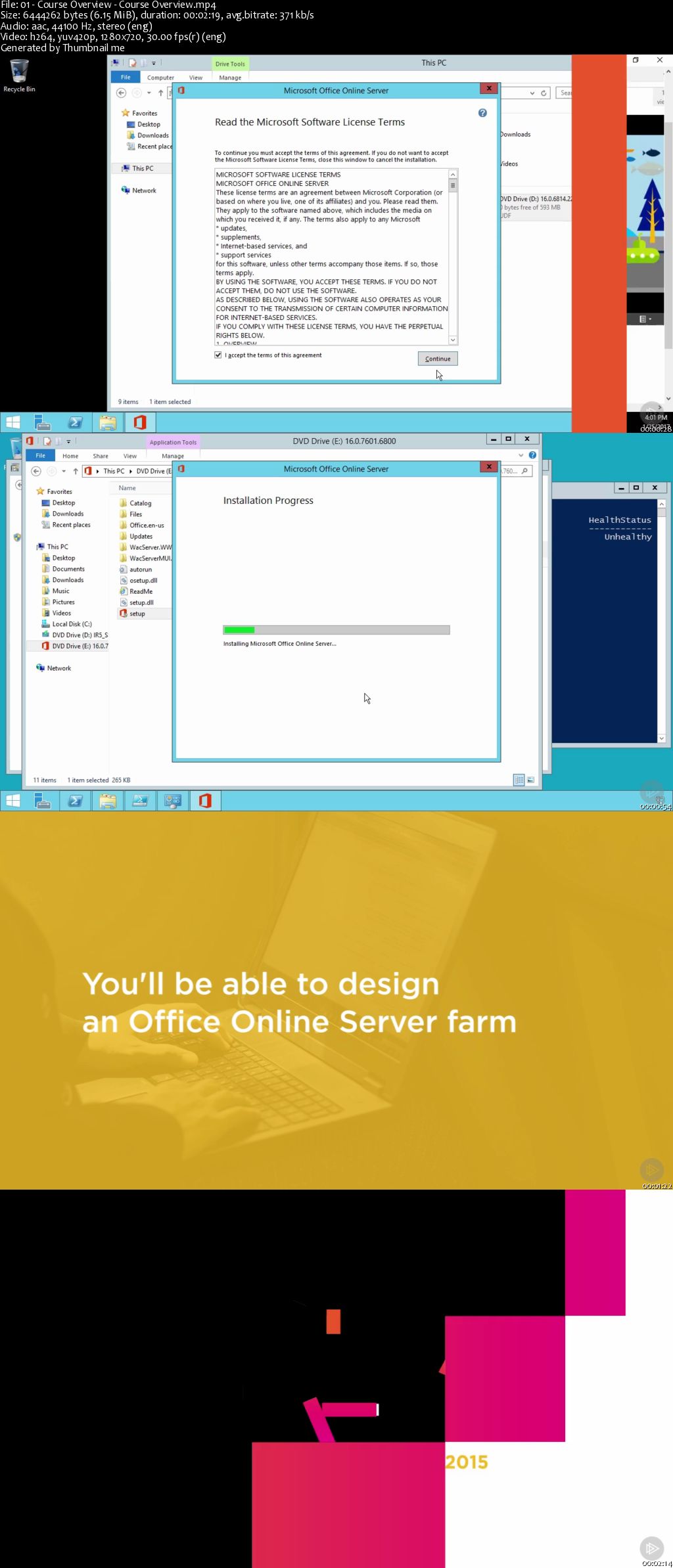
Task: Click help icon in DVD Drive (E:) window
Action: [x=532, y=455]
